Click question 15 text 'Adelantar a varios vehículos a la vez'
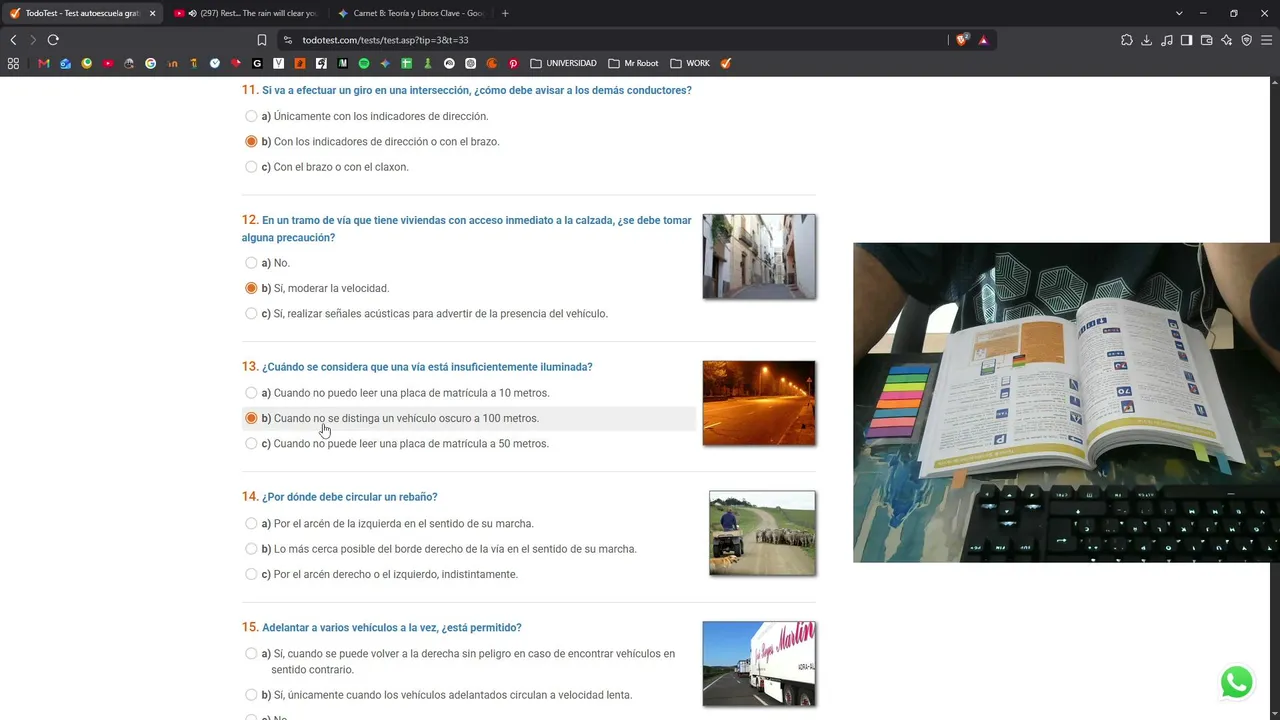1280x720 pixels. coord(392,628)
